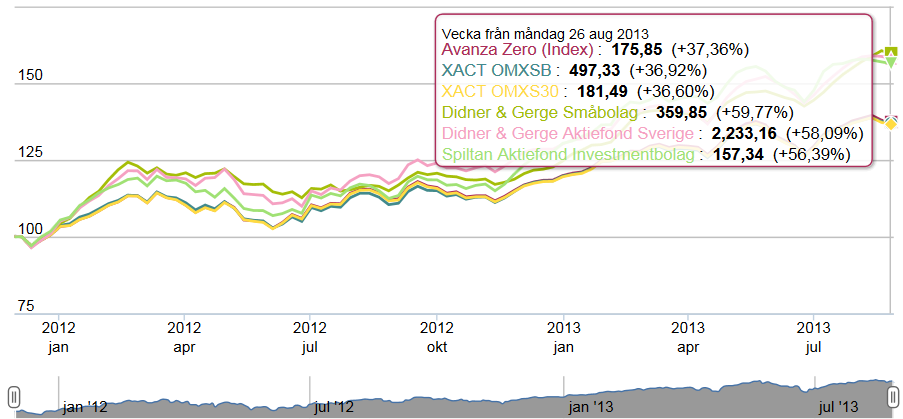Viewport: 903px width, 419px height.
Task: Click the yellow diamond end marker
Action: (x=891, y=124)
